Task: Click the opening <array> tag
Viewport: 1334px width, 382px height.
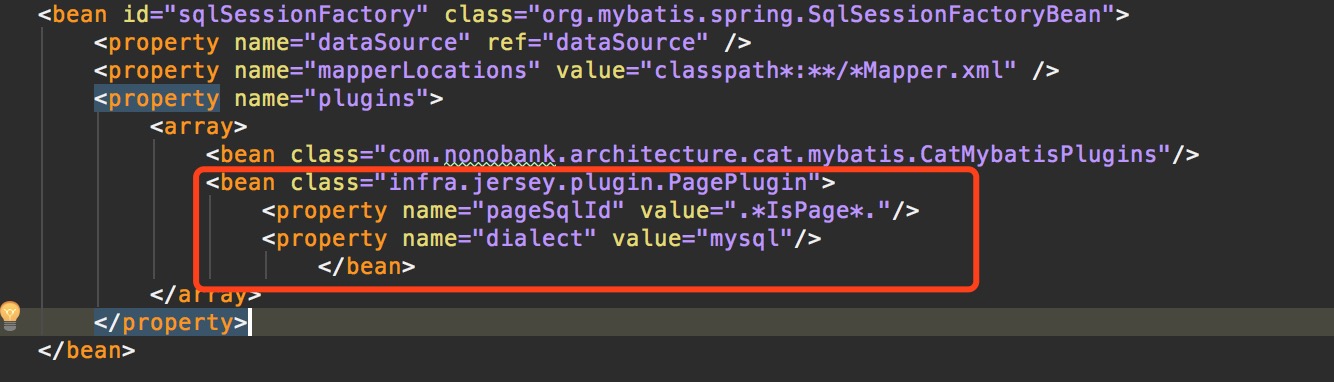Action: tap(198, 127)
